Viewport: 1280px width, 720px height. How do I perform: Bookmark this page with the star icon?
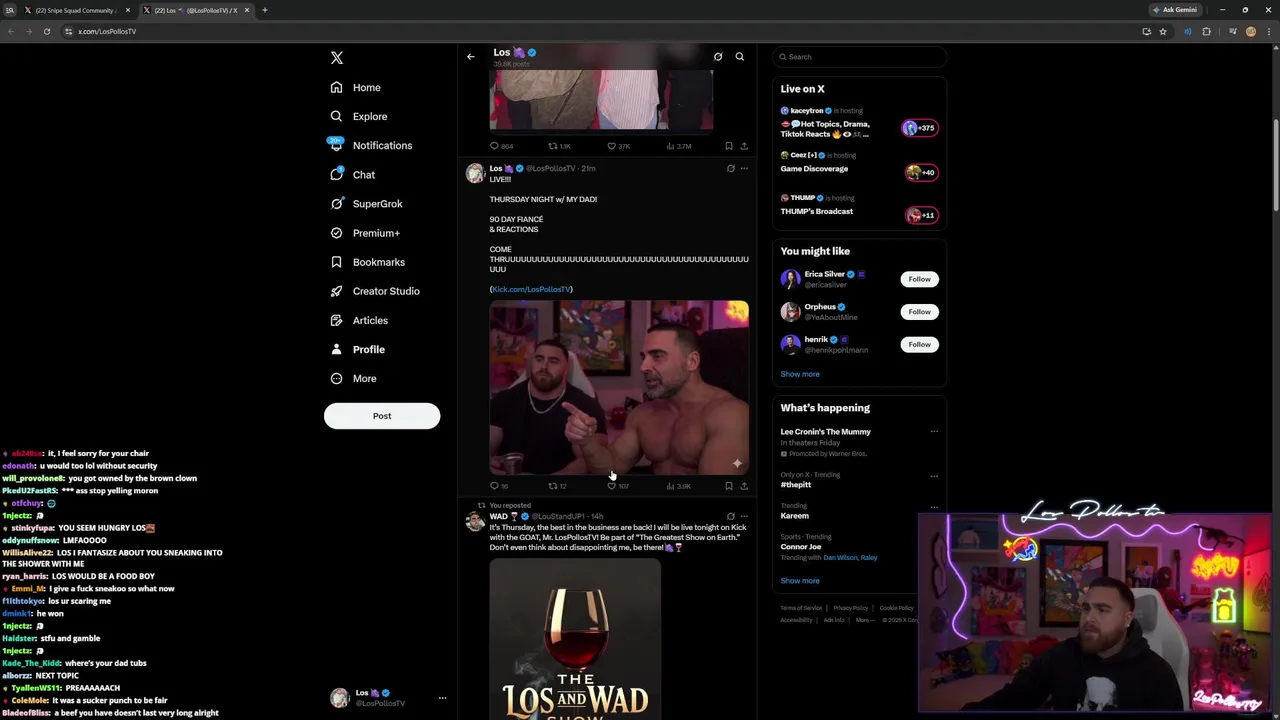pos(1162,31)
